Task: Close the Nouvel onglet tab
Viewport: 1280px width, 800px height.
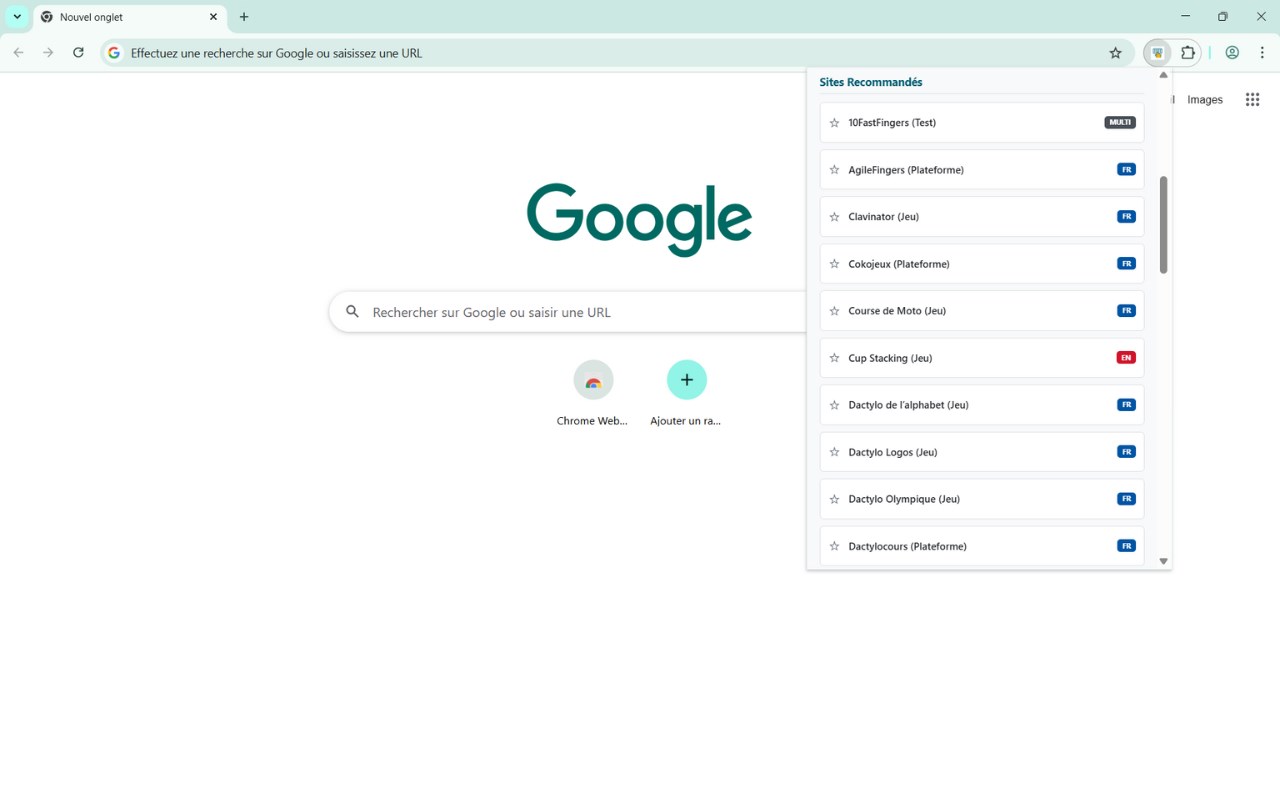Action: pyautogui.click(x=213, y=17)
